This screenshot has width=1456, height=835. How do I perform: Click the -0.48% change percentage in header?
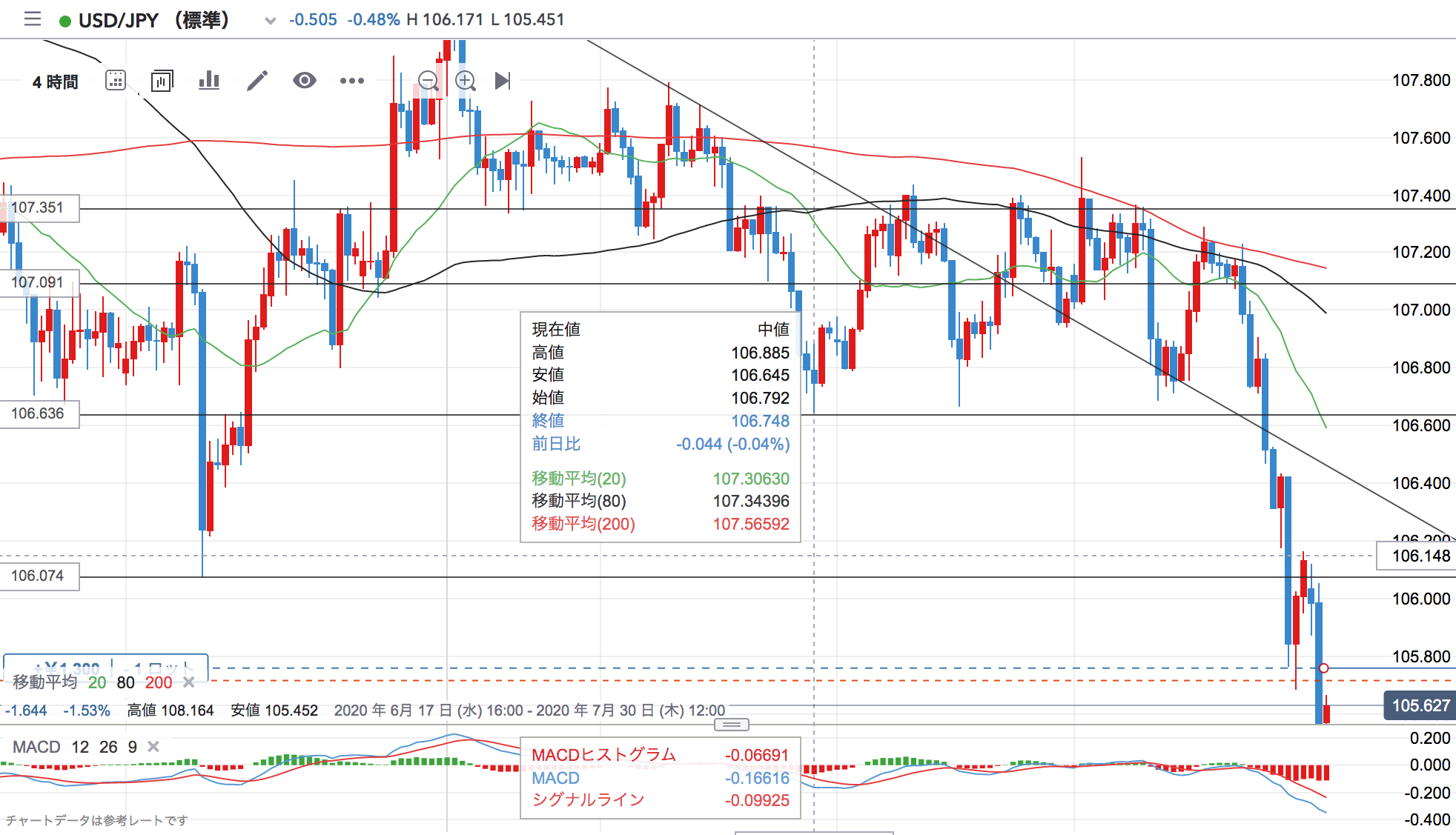374,20
